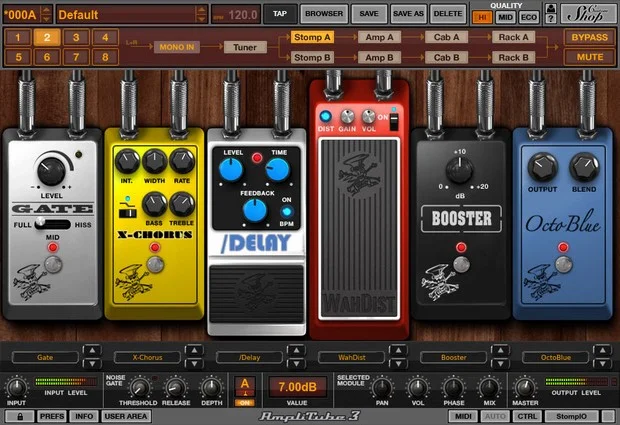Viewport: 620px width, 425px height.
Task: Open the Default preset name dropdown
Action: click(132, 15)
